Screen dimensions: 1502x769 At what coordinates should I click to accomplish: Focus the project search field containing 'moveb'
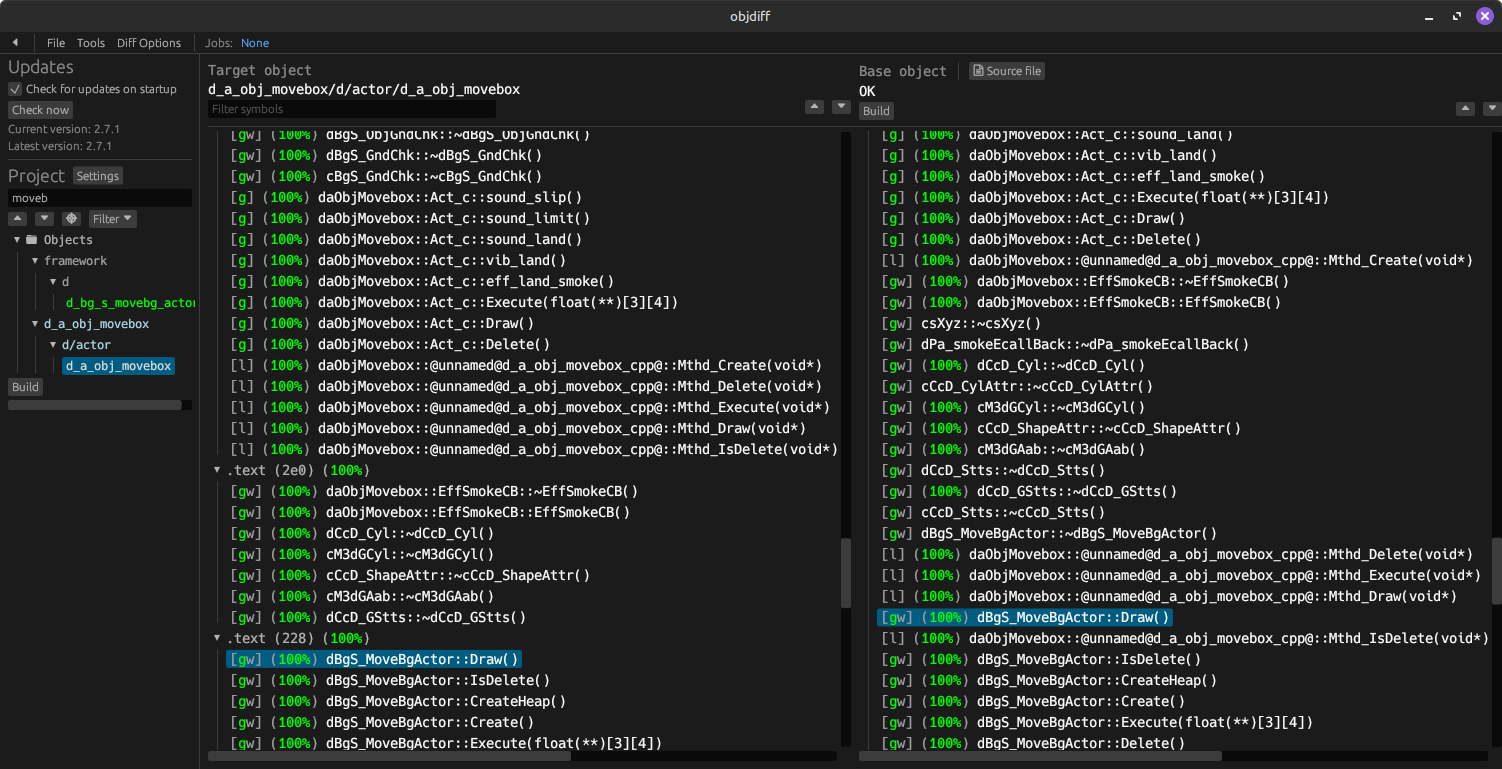pos(100,198)
